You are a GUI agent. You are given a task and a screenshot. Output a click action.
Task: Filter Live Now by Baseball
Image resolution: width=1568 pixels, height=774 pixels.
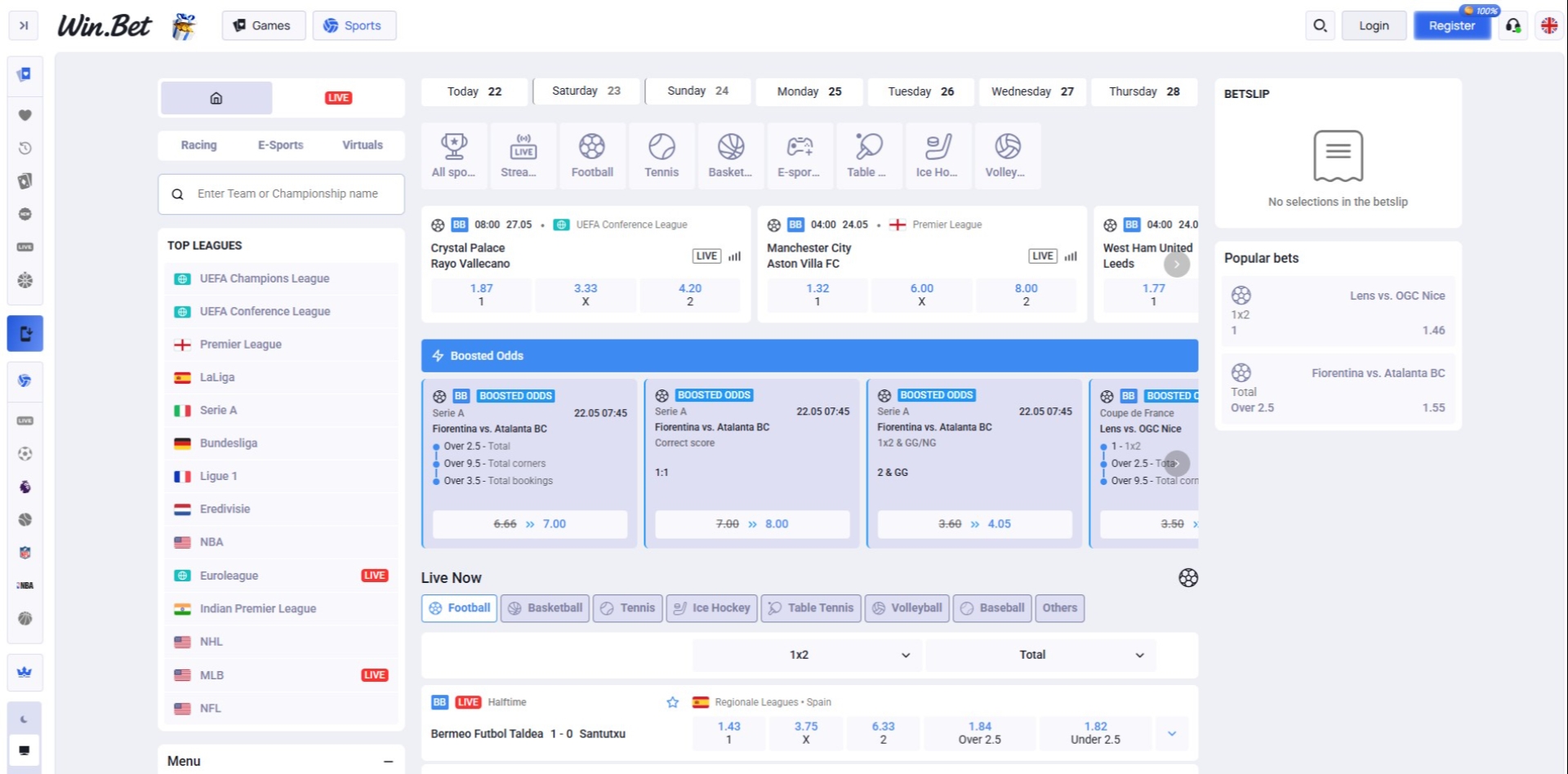[992, 608]
